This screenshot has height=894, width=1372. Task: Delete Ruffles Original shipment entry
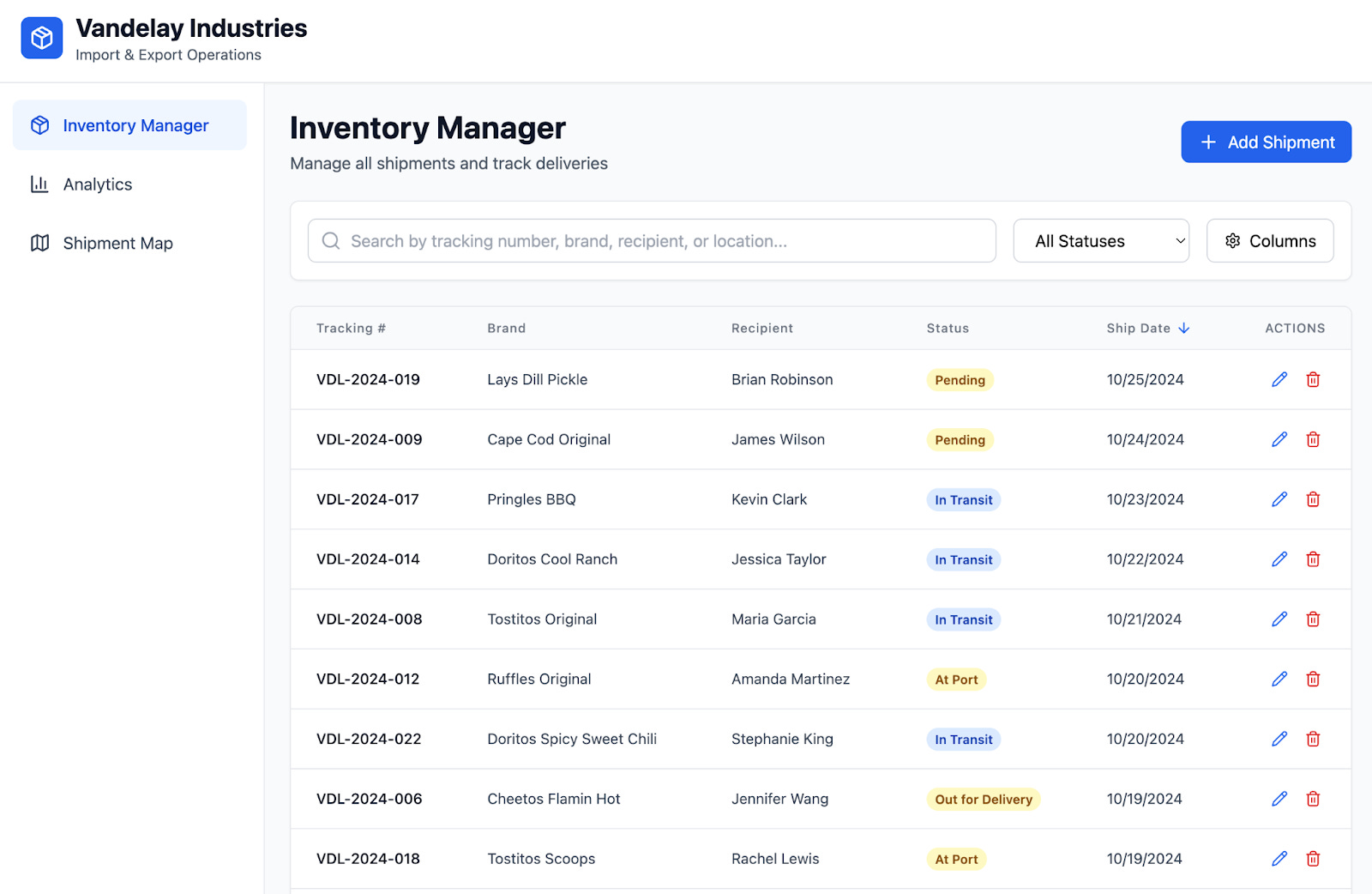(1313, 679)
